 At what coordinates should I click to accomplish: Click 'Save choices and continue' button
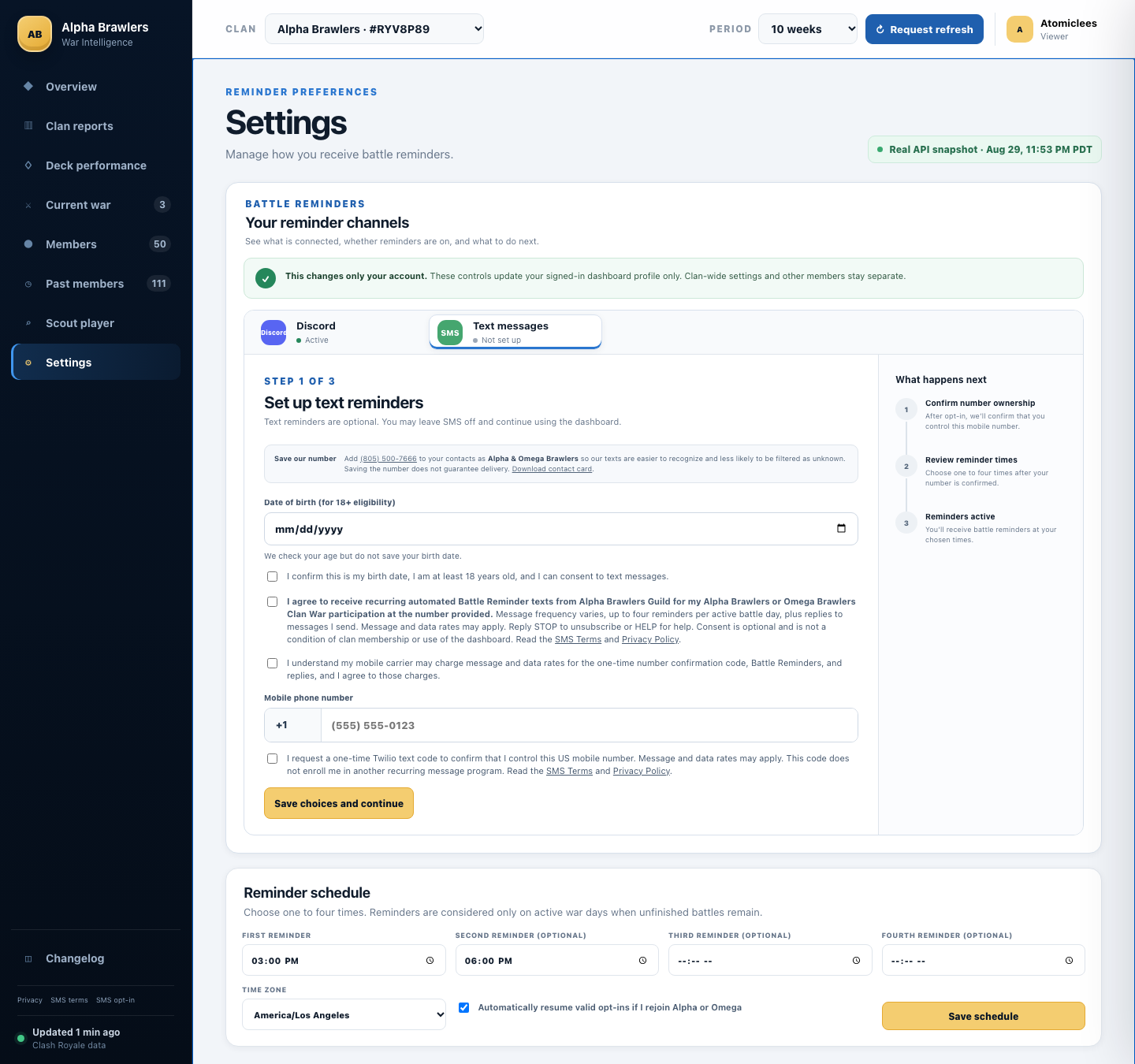[x=339, y=803]
